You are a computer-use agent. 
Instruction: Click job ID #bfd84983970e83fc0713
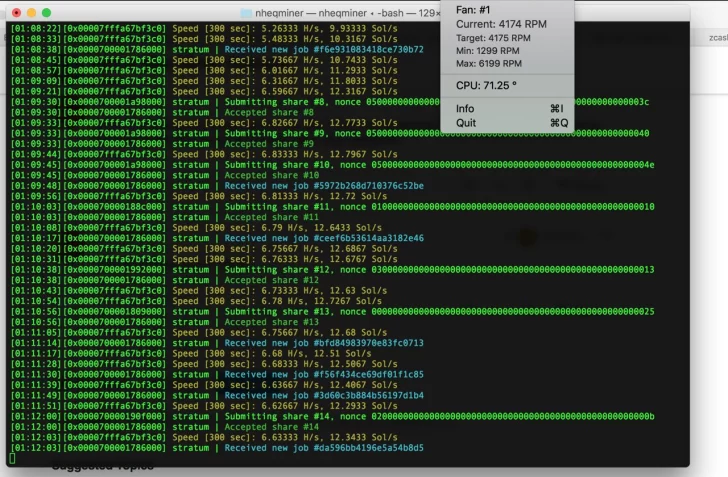point(369,343)
